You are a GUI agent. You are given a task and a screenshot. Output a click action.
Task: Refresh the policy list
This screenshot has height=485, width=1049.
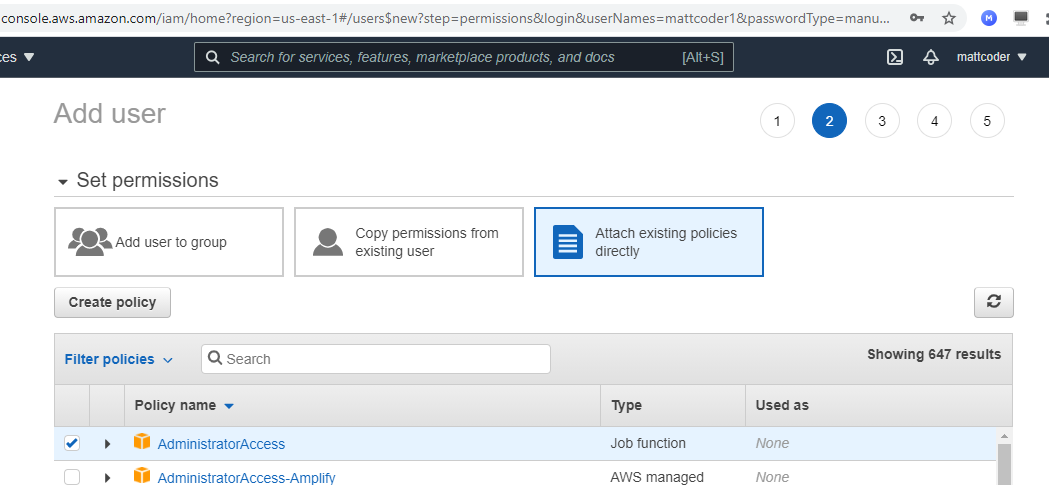(x=993, y=302)
